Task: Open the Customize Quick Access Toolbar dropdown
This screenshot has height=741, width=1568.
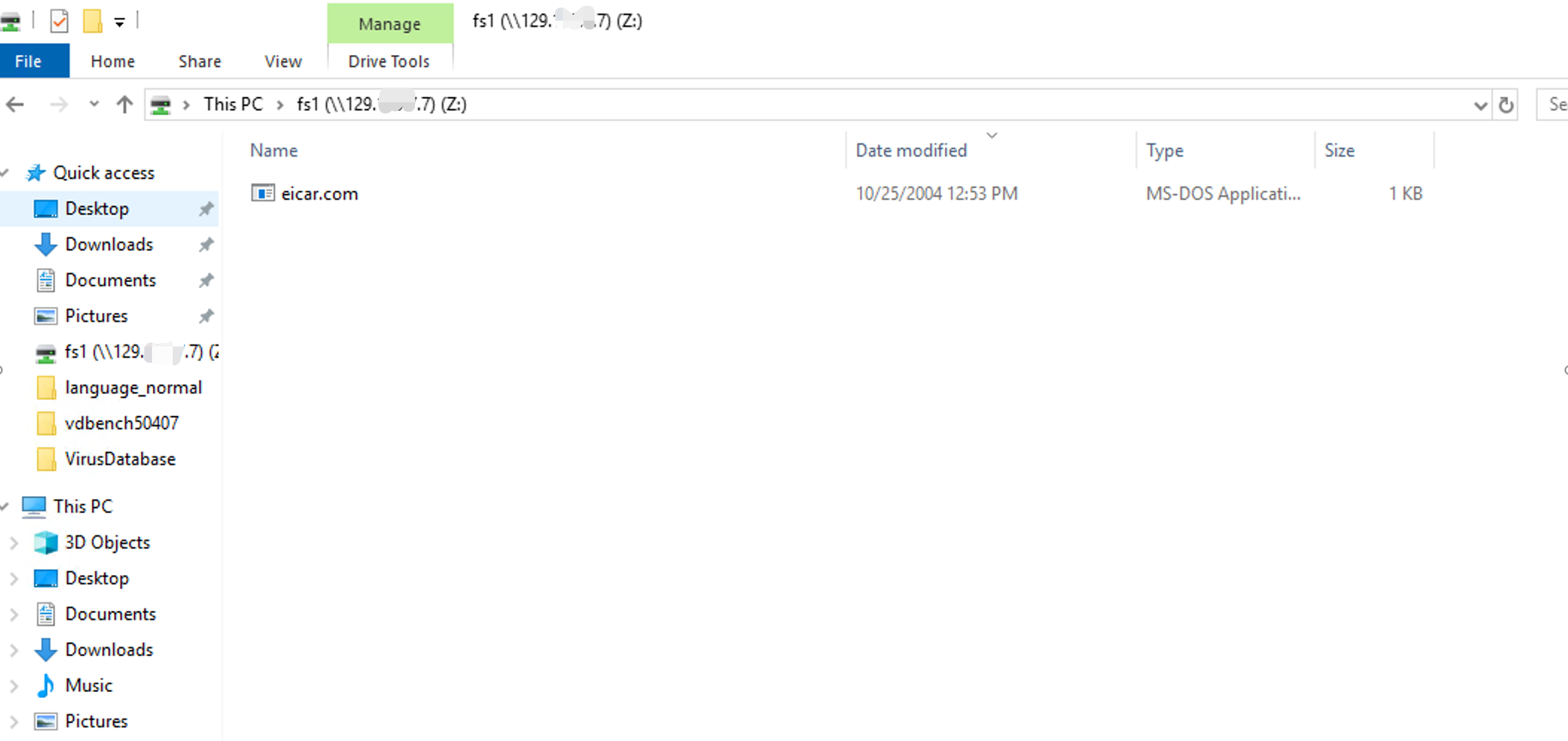Action: (119, 22)
